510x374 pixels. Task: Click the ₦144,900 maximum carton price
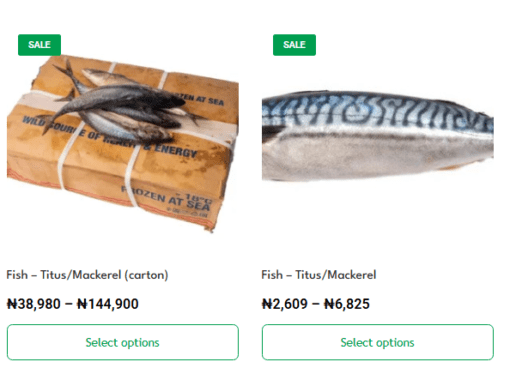[108, 304]
